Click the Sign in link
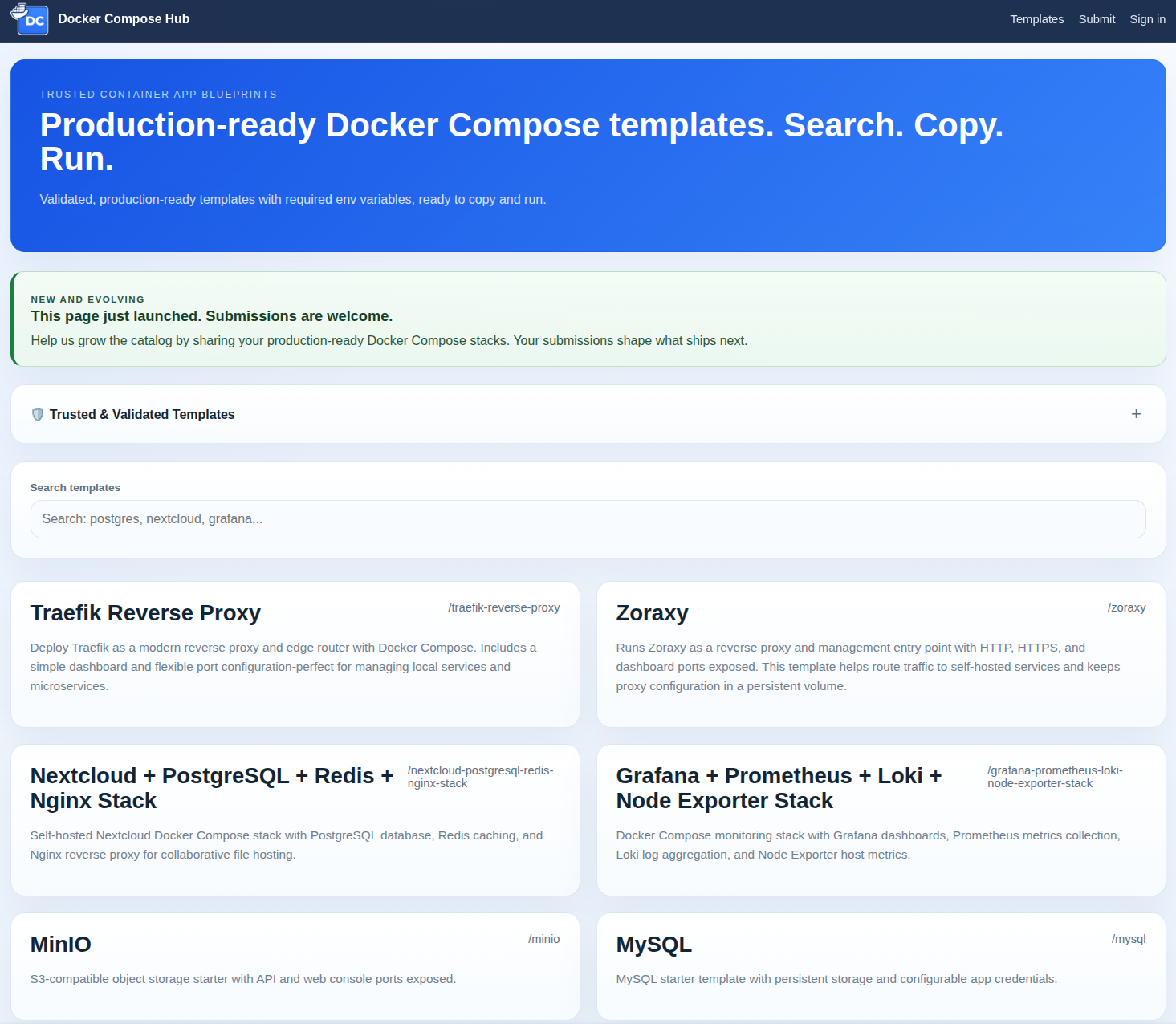1176x1024 pixels. point(1146,18)
